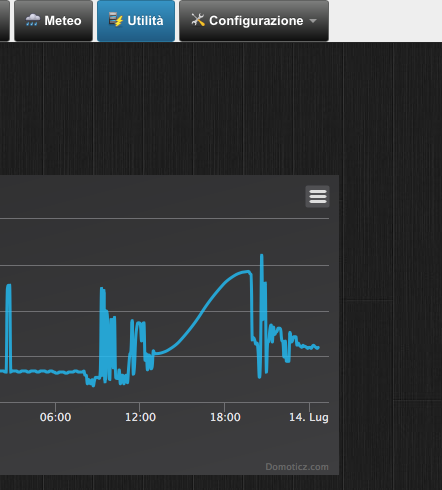
Task: Click the 18:00 time axis label
Action: pos(225,417)
